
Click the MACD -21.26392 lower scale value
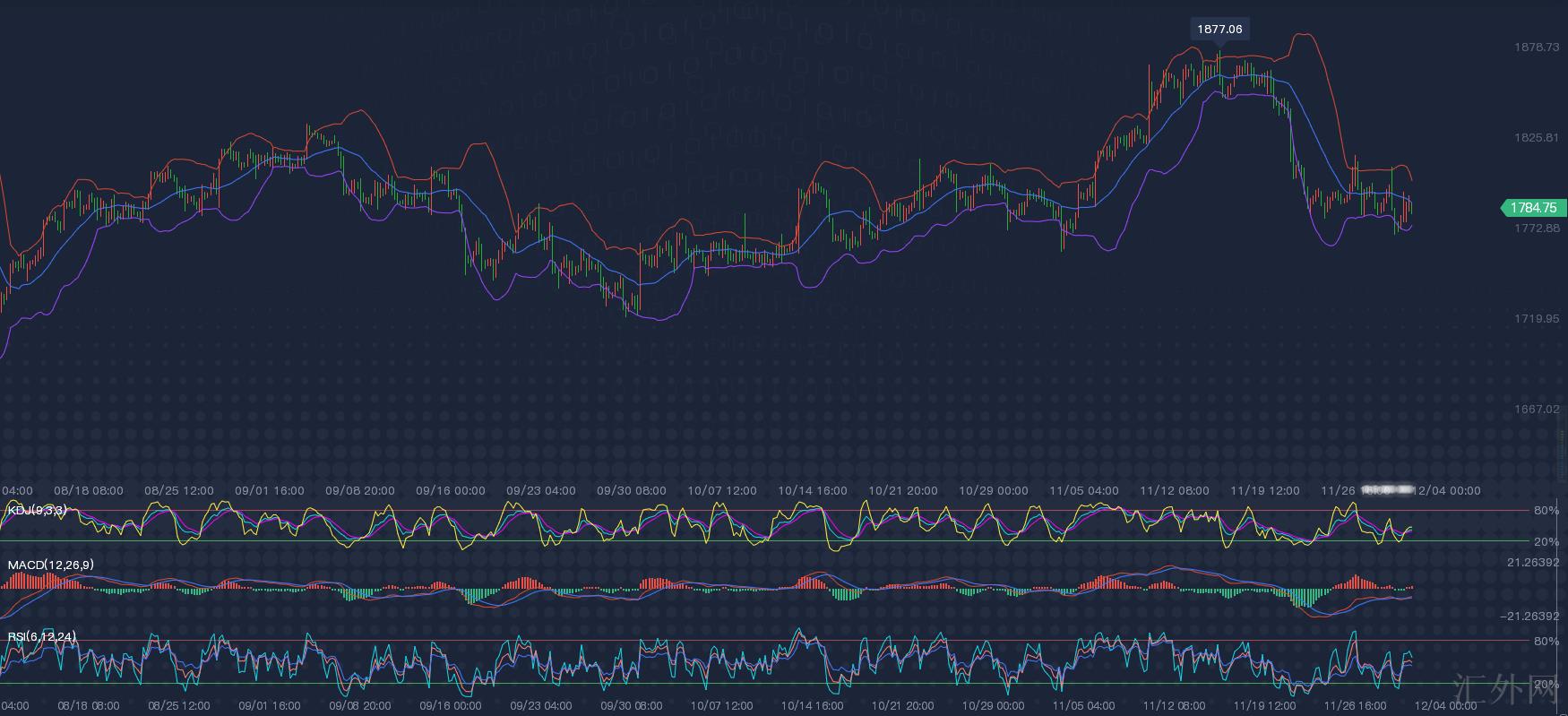pos(1529,617)
